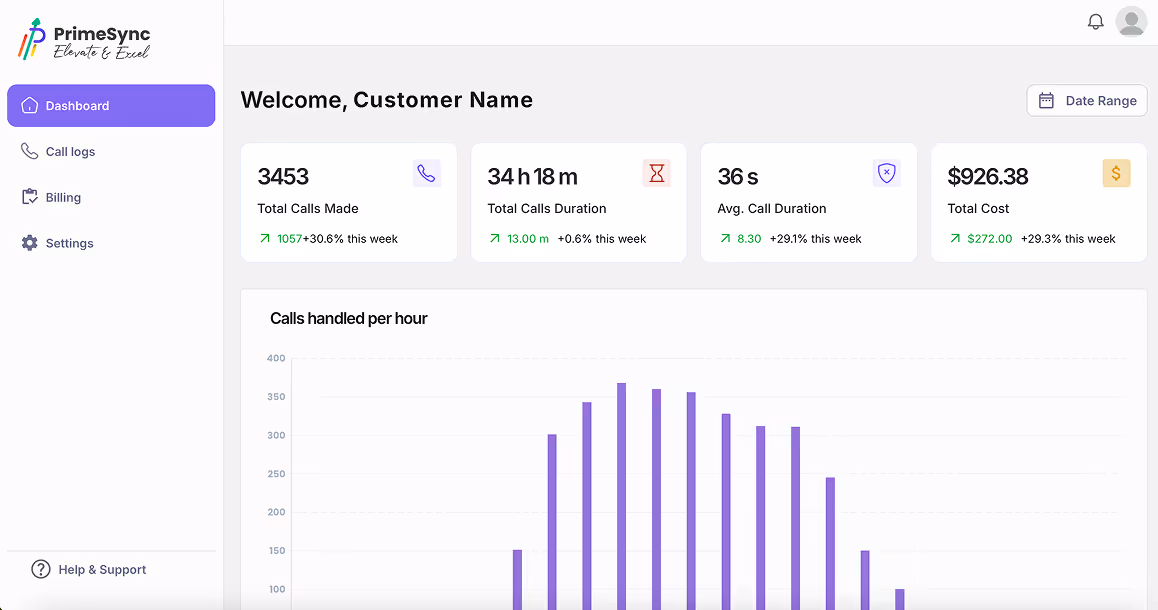This screenshot has width=1158, height=610.
Task: Click the Dashboard home icon
Action: [x=30, y=106]
